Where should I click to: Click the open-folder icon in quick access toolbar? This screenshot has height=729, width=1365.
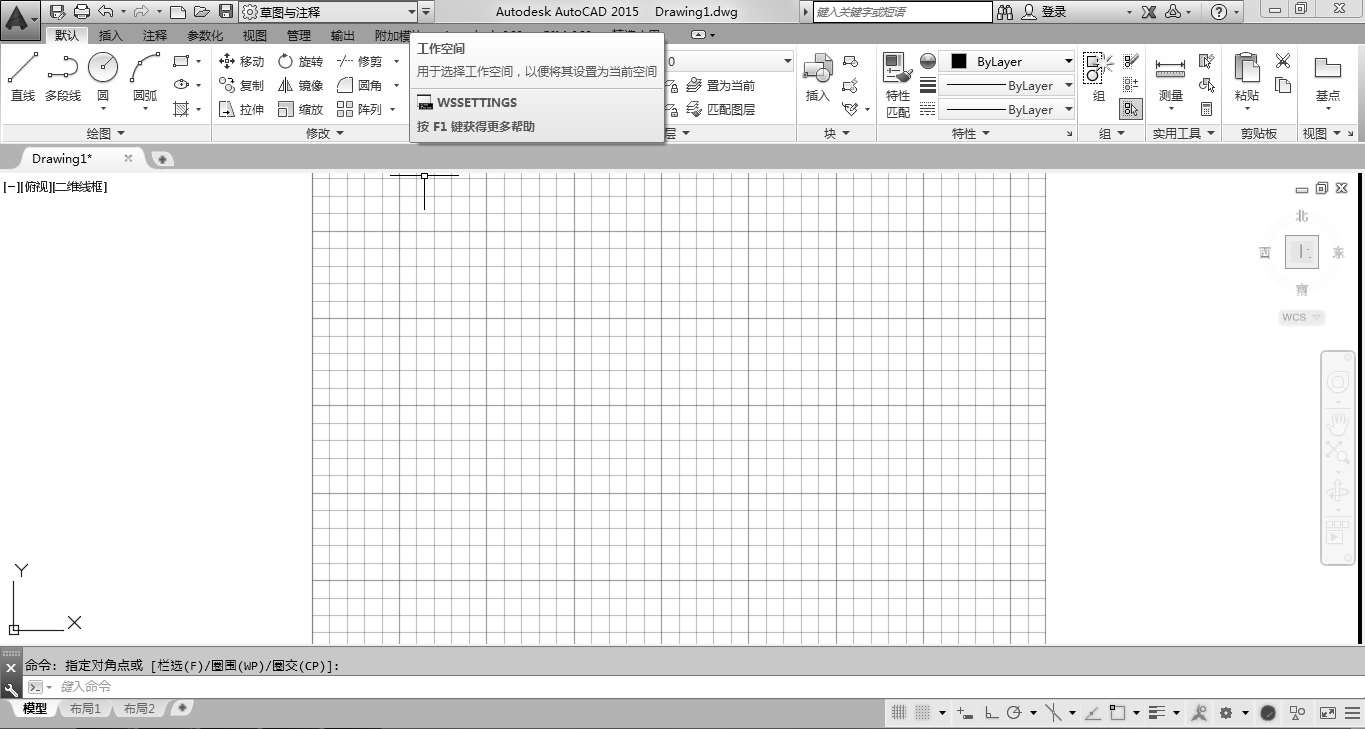click(x=201, y=12)
